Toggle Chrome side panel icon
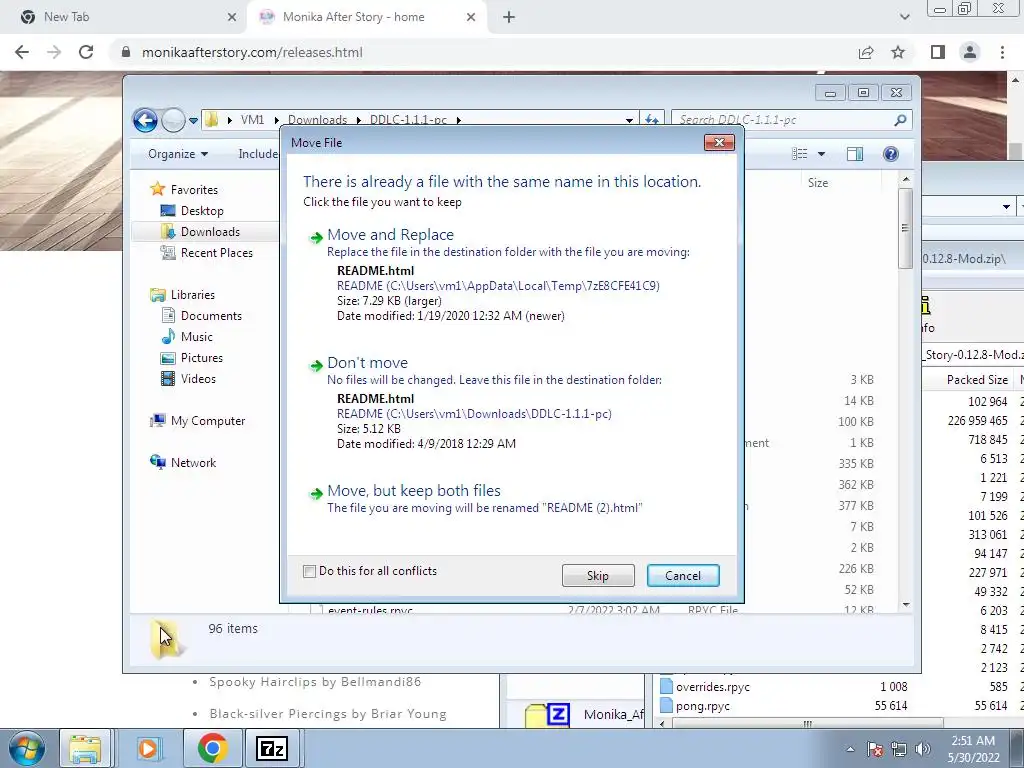The height and width of the screenshot is (768, 1024). [938, 52]
